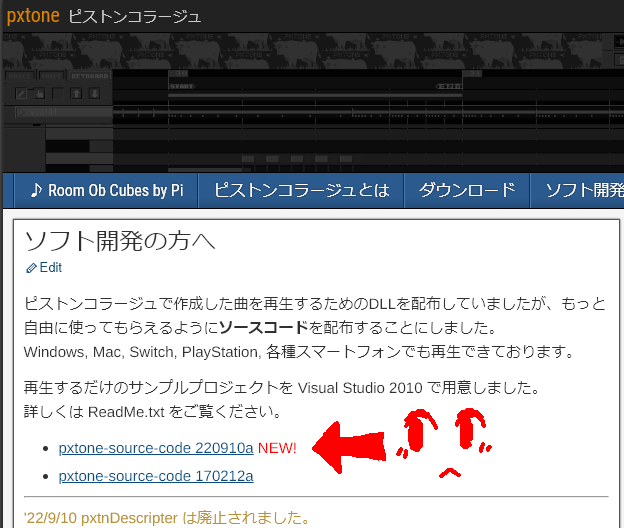Click the pxtone editor banner image
624x528 pixels.
[313, 103]
